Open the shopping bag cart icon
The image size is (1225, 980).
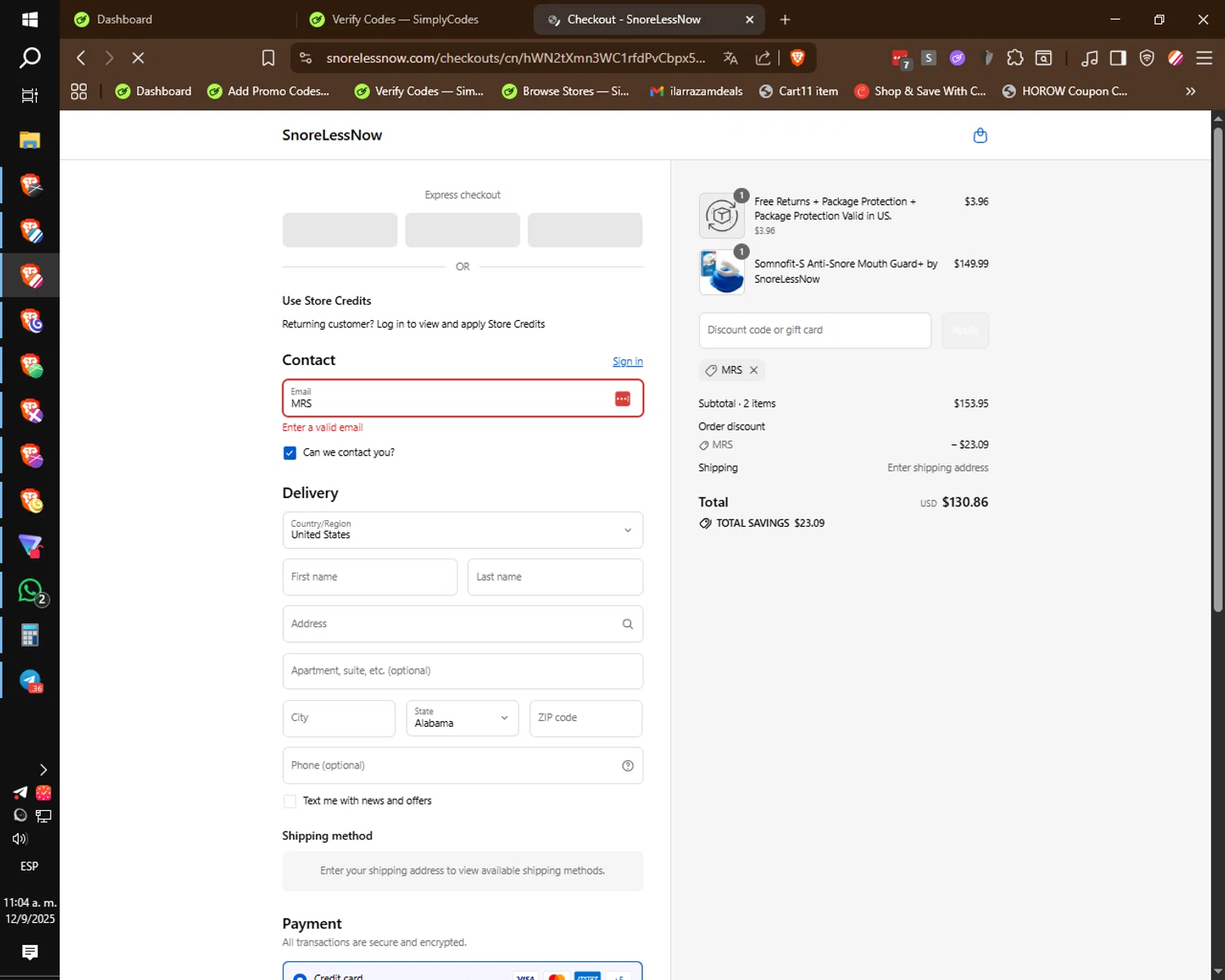tap(980, 136)
